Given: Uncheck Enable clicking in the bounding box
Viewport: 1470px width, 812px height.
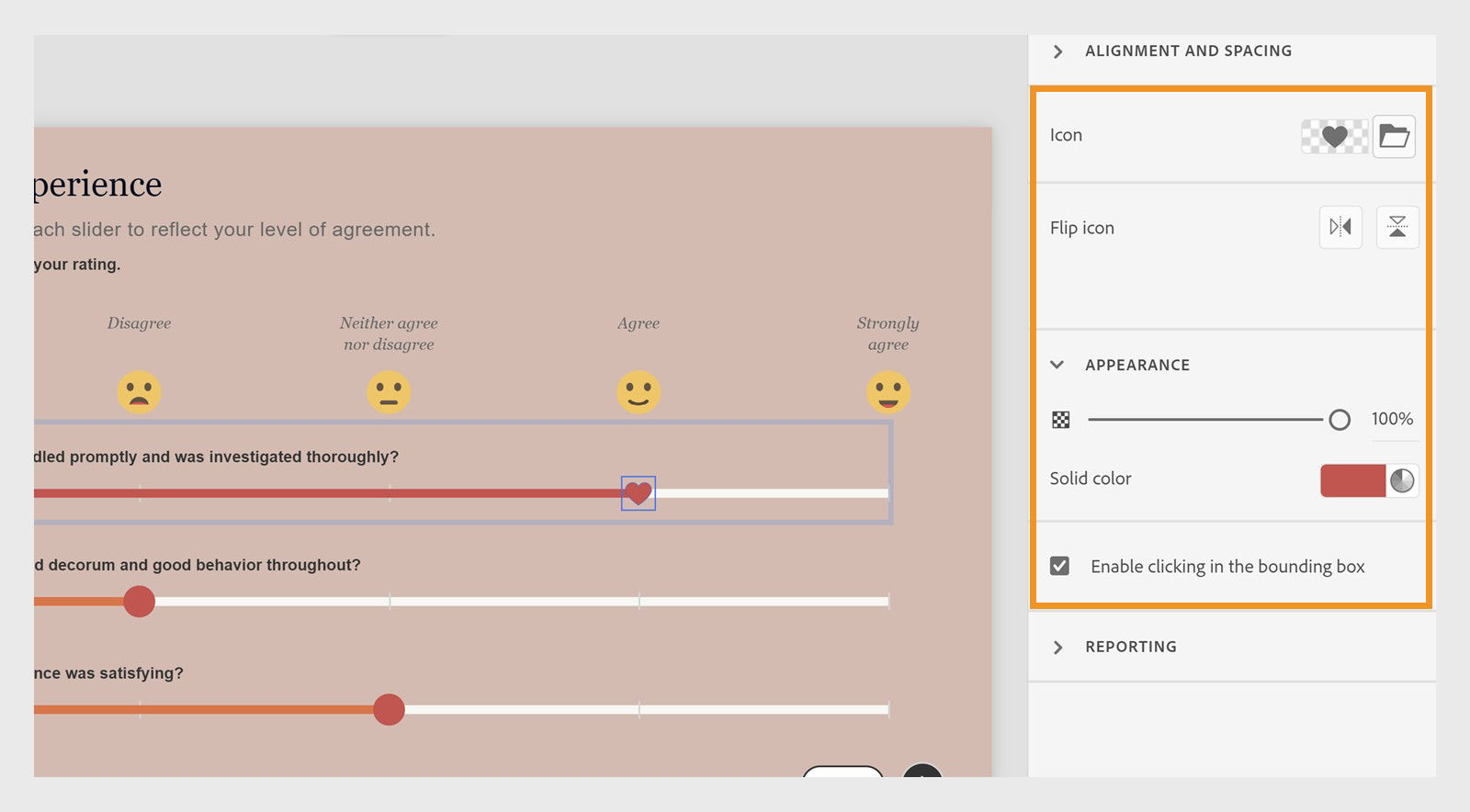Looking at the screenshot, I should [1059, 566].
